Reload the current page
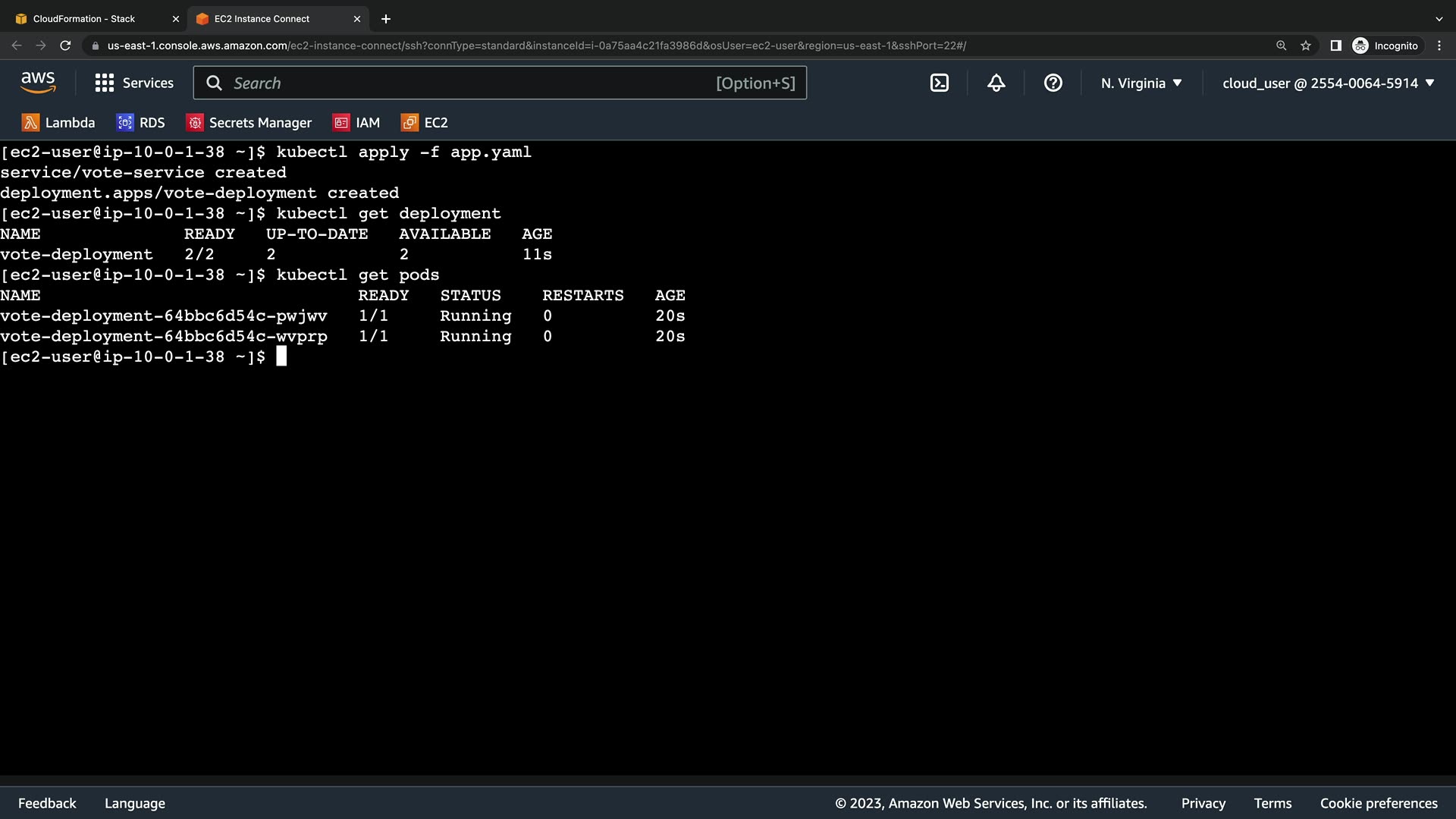Screen dimensions: 1456x819 pyautogui.click(x=65, y=45)
